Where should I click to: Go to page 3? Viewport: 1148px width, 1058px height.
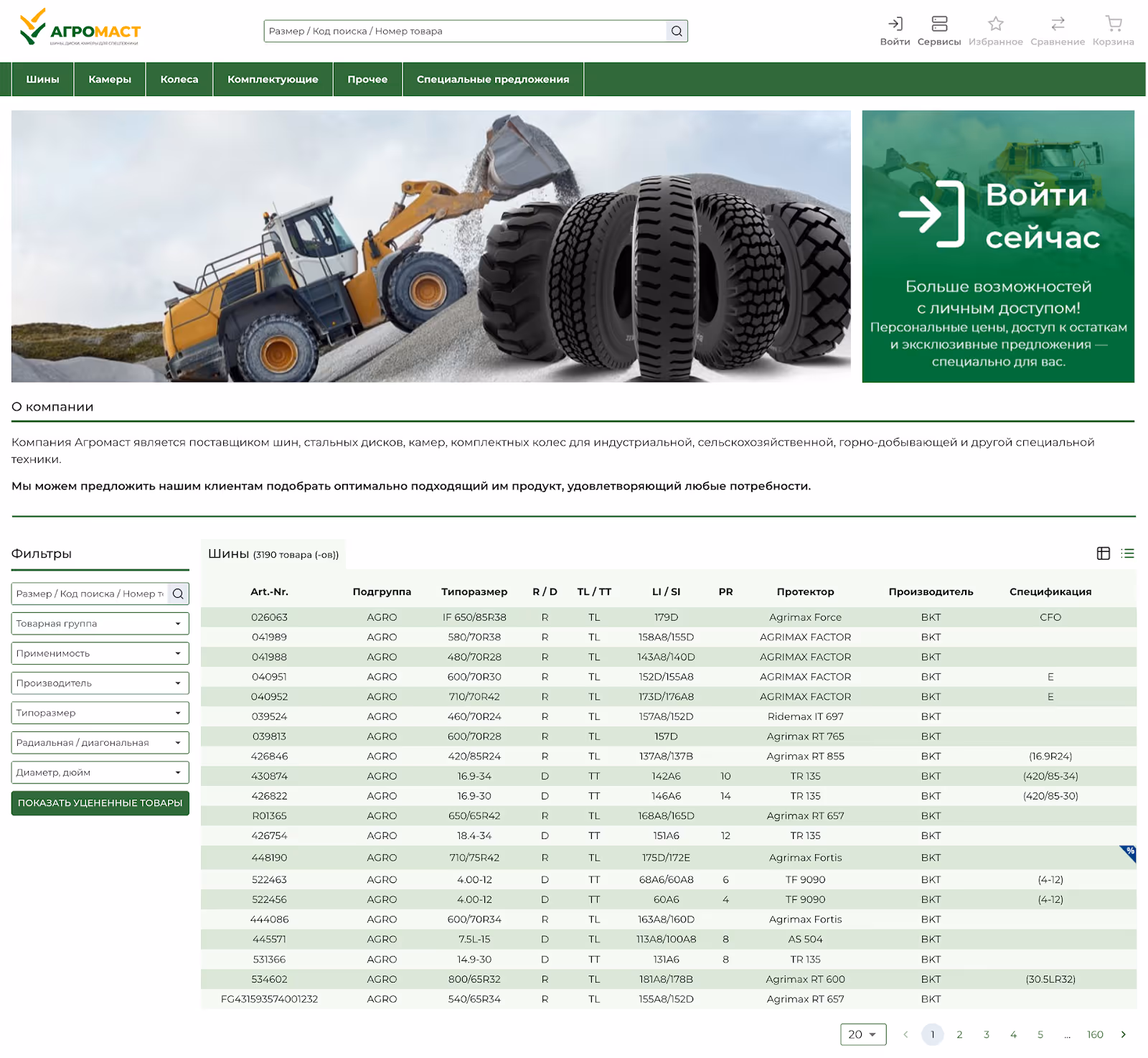point(987,1034)
